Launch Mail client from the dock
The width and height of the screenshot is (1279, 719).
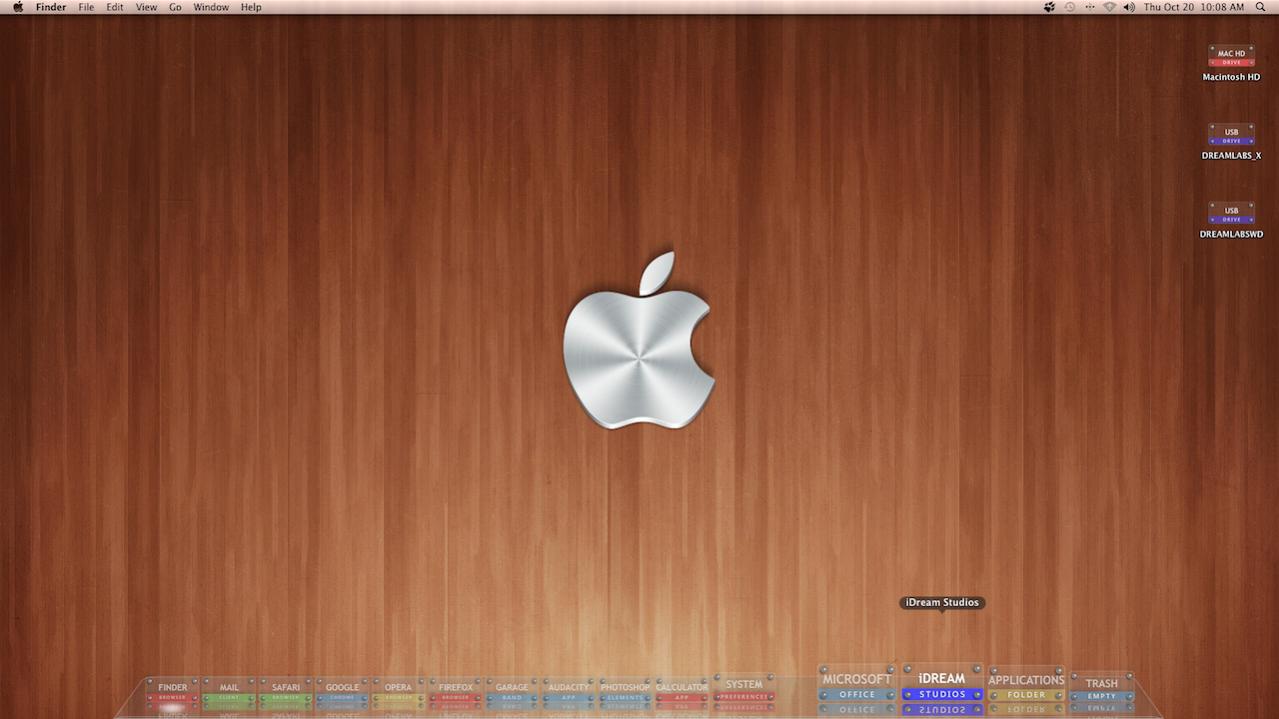coord(229,691)
